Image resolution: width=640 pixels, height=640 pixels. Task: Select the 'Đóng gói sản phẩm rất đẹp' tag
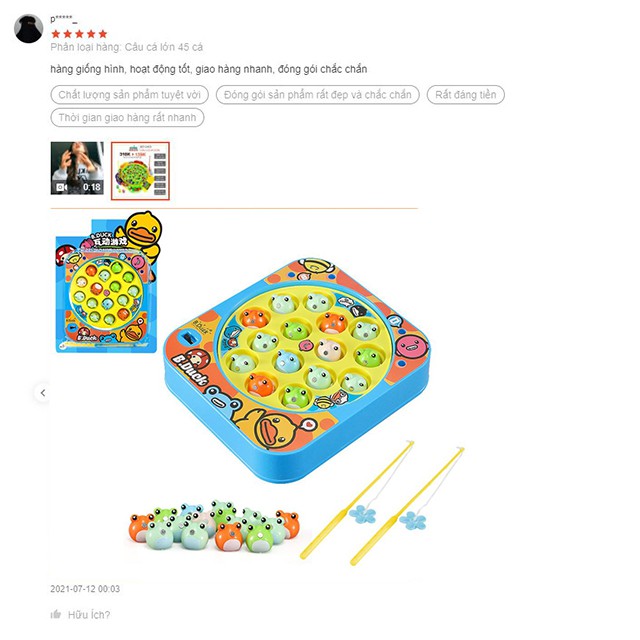318,95
